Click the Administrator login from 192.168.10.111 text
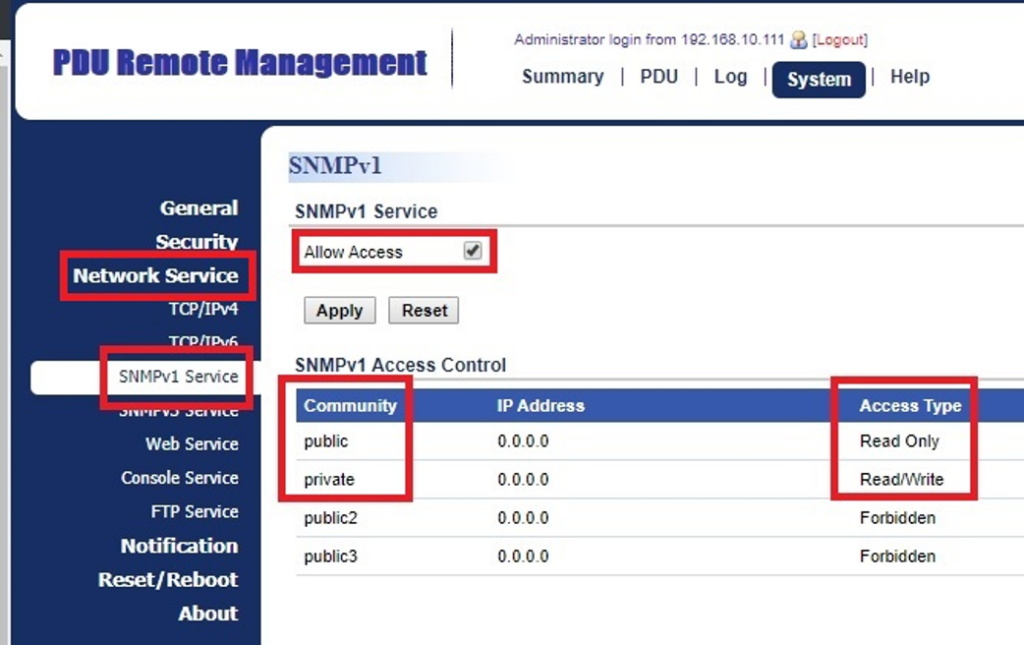Image resolution: width=1024 pixels, height=645 pixels. click(x=649, y=40)
